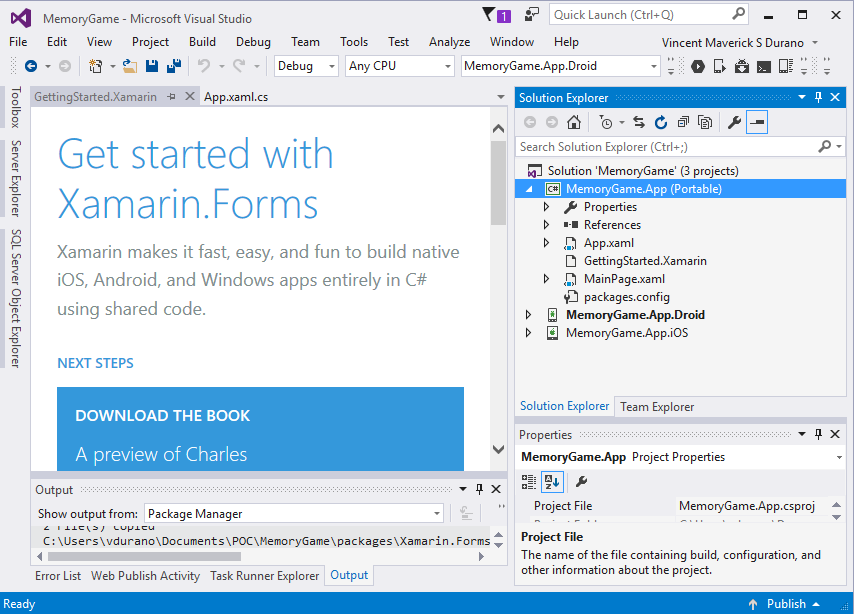Expand the MemoryGame.App.Droid project
The height and width of the screenshot is (614, 854).
tap(528, 315)
